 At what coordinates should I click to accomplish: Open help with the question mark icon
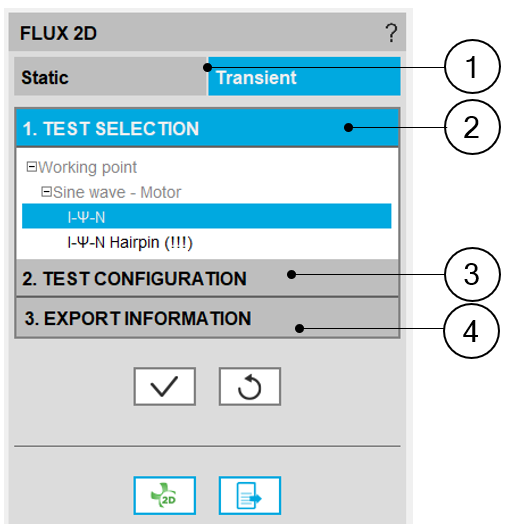click(x=391, y=33)
